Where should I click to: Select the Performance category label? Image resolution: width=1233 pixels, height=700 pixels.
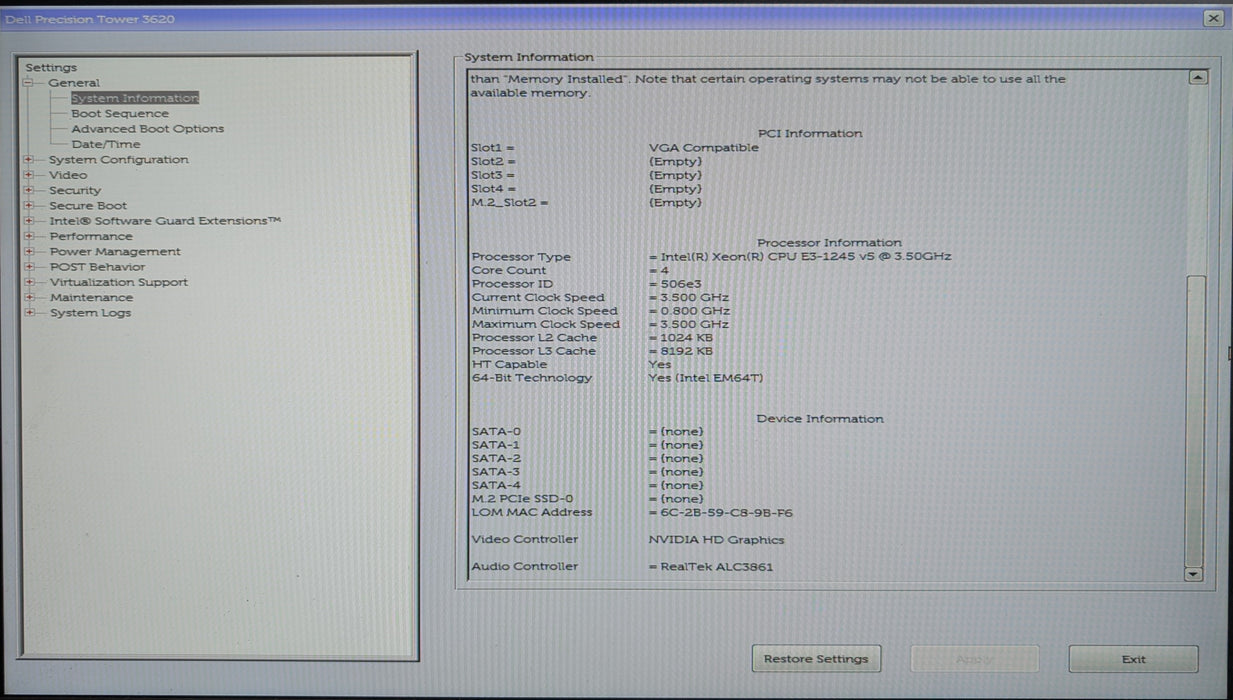[x=91, y=236]
